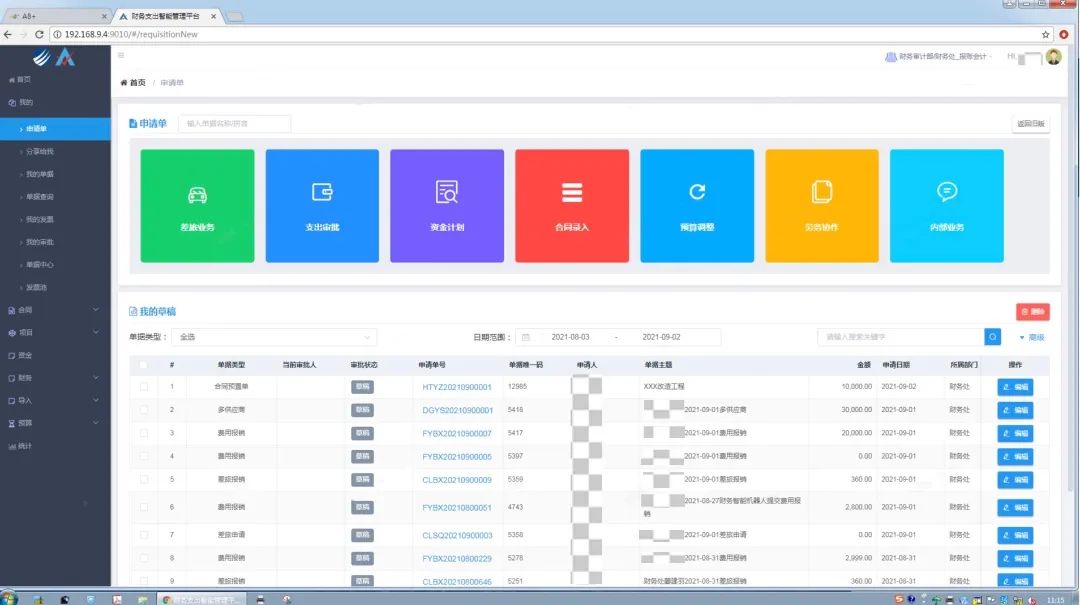This screenshot has height=605, width=1080.
Task: Open the 差旅业务 car card
Action: tap(197, 205)
